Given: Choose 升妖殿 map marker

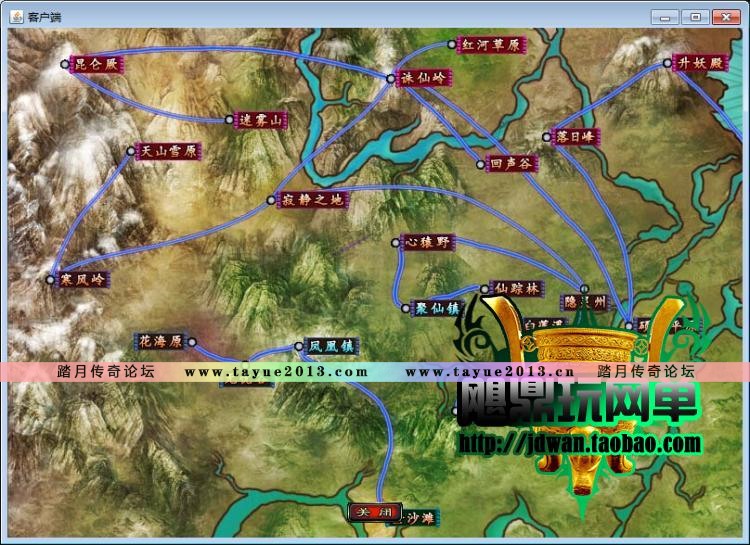Looking at the screenshot, I should point(698,62).
